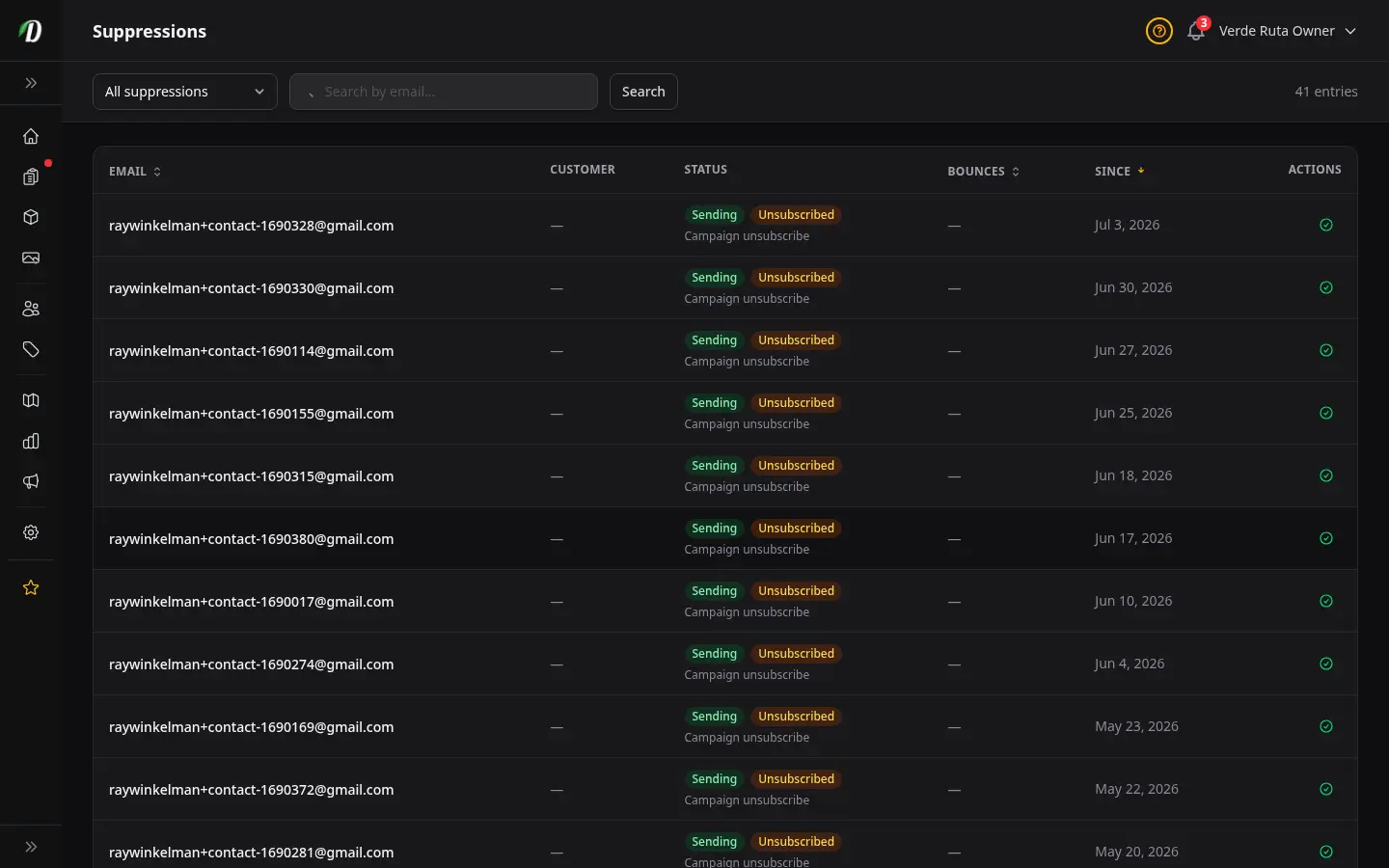Expand sidebar using bottom chevrons
Screen dimensions: 1389x868
(31, 847)
